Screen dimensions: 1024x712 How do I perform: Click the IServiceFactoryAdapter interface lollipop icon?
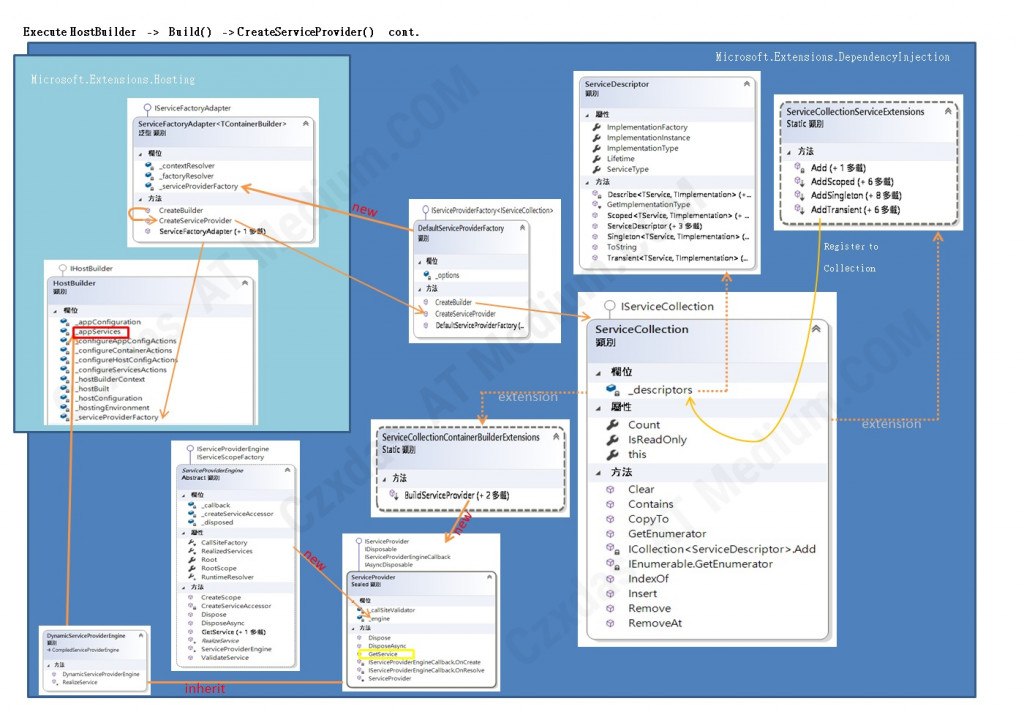(148, 108)
